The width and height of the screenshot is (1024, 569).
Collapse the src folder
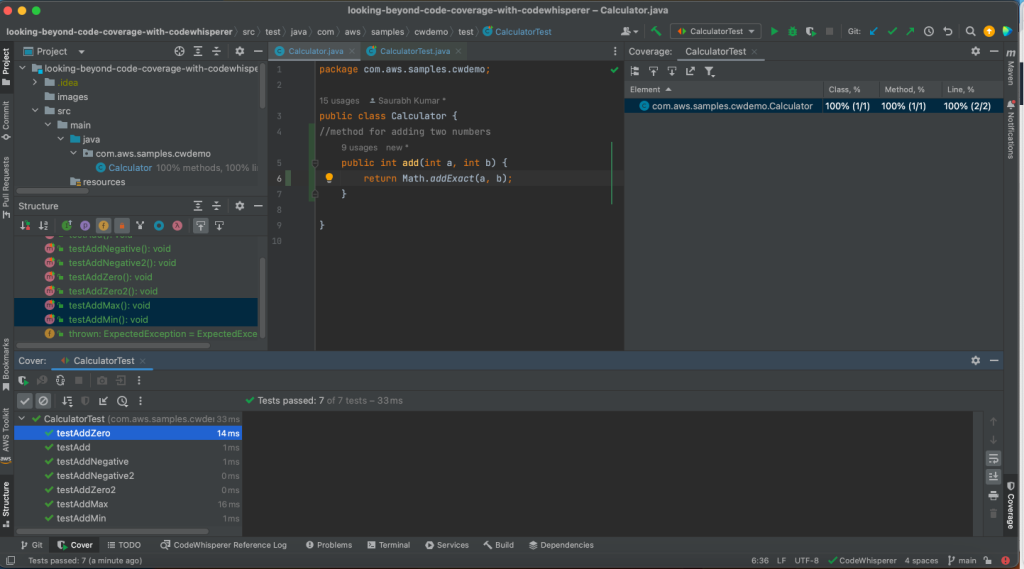[x=35, y=111]
